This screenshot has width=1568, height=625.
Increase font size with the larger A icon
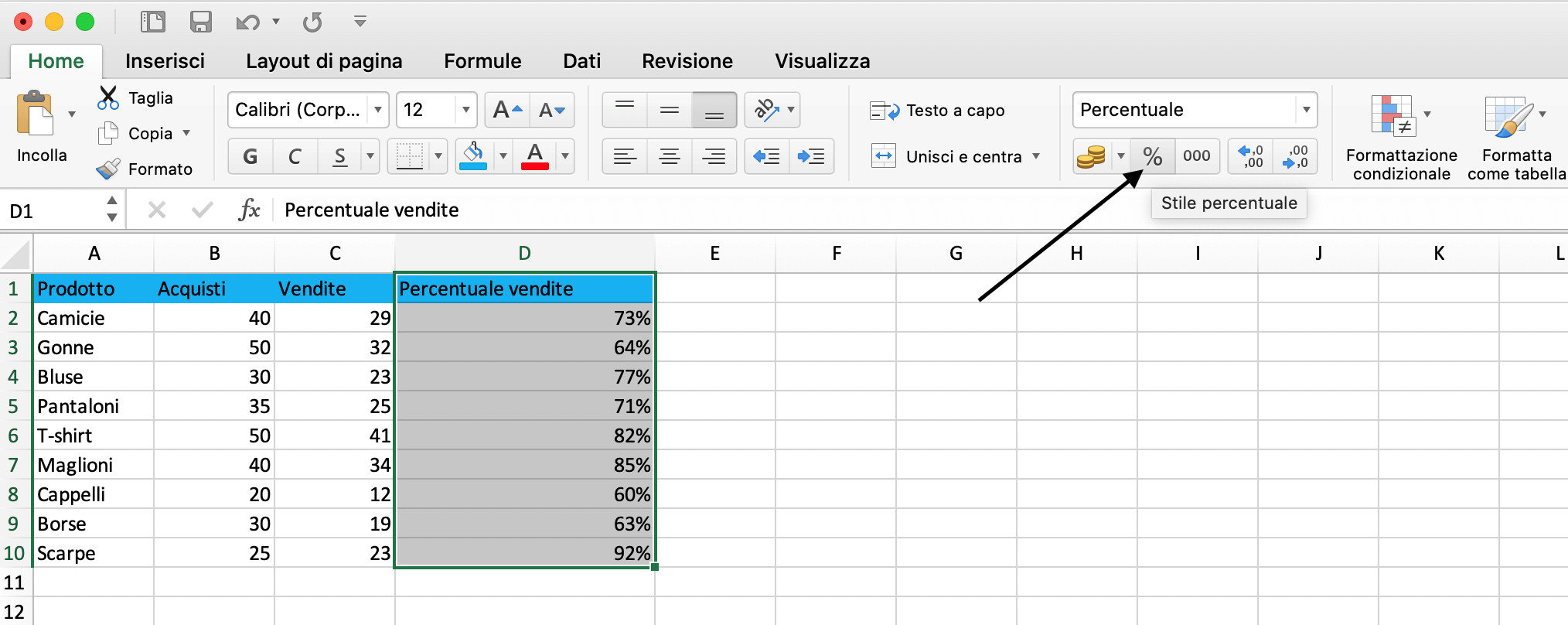[x=507, y=110]
